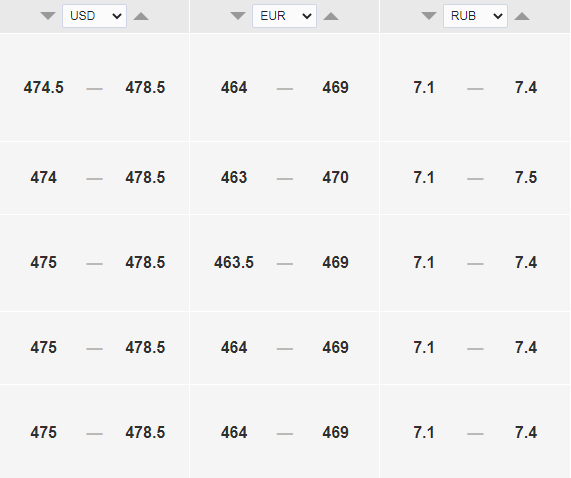Select the 474 USD buy rate
The image size is (571, 478).
pos(44,178)
